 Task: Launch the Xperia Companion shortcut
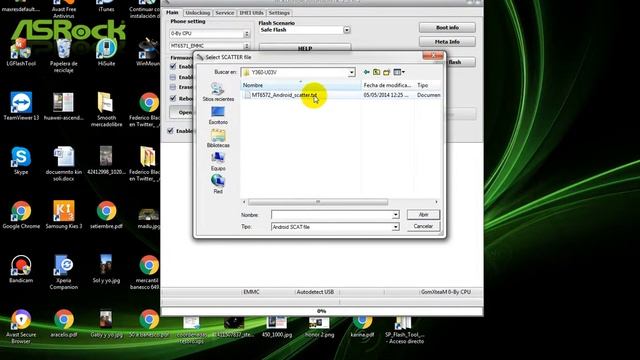(64, 272)
